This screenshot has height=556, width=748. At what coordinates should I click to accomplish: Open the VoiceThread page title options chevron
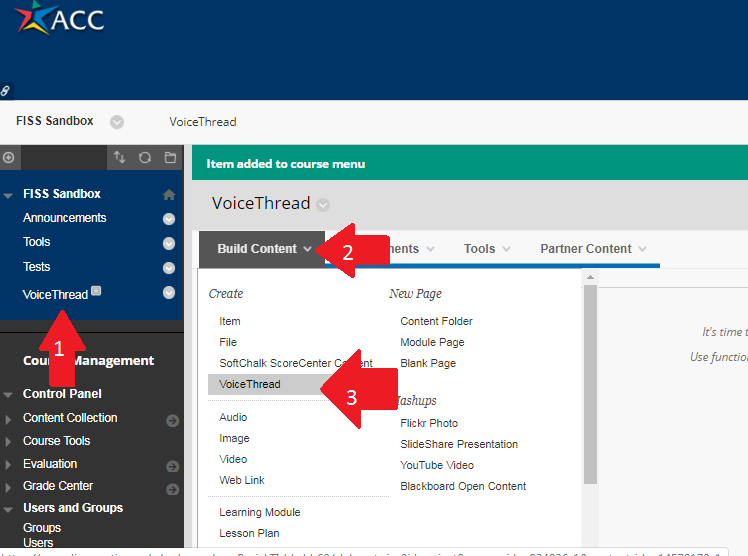tap(323, 205)
